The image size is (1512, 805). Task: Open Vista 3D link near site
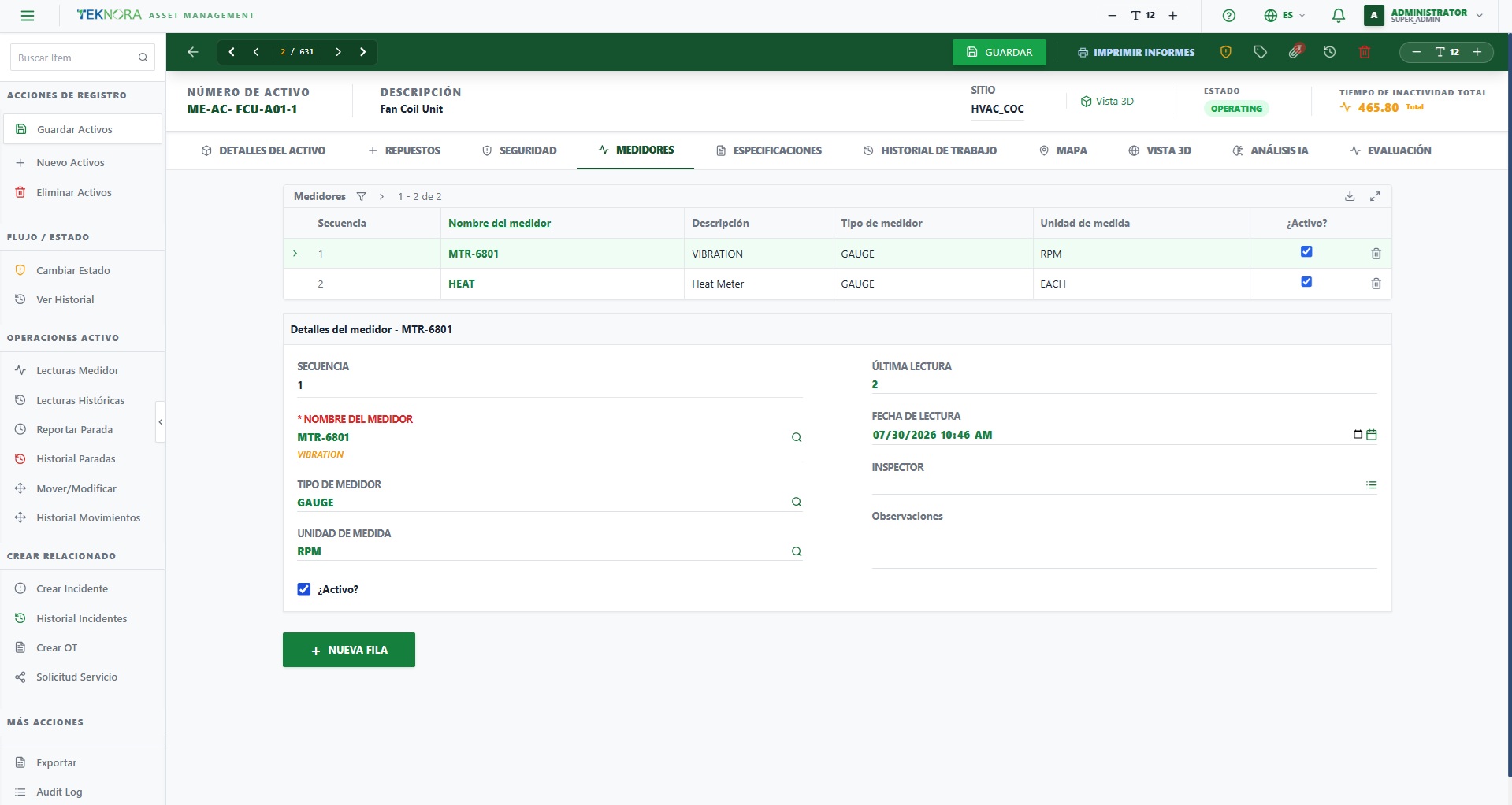coord(1107,102)
